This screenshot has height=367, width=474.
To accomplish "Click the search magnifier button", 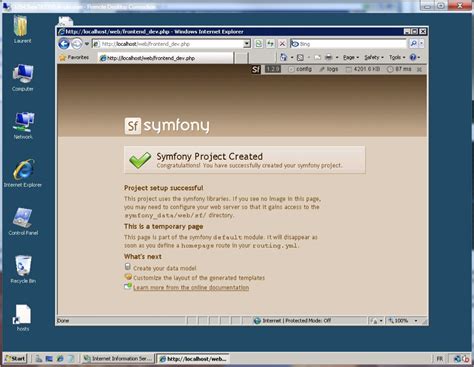I will pyautogui.click(x=413, y=43).
